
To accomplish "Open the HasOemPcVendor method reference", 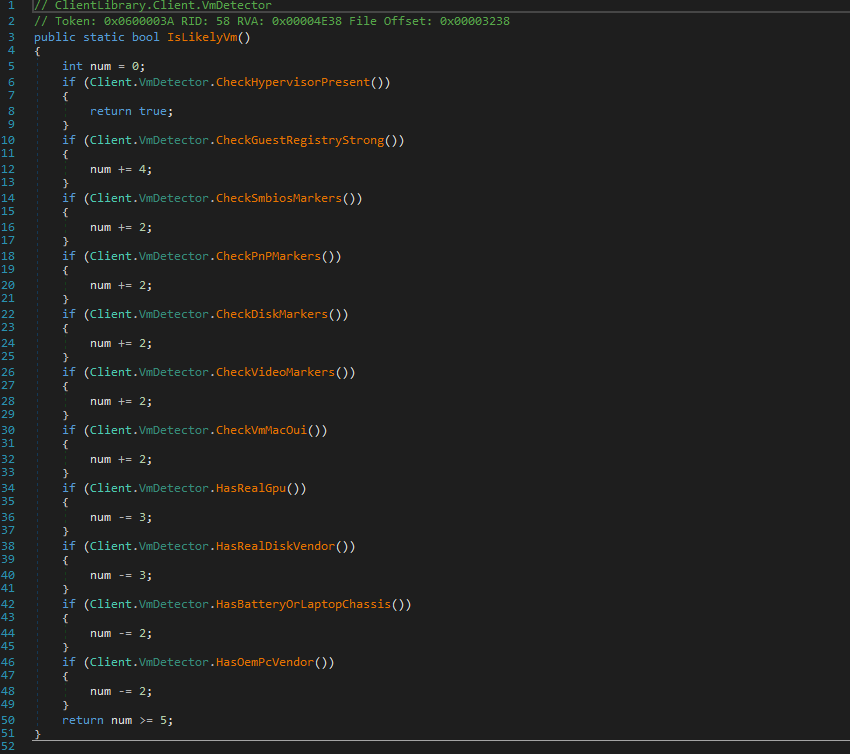I will tap(265, 662).
